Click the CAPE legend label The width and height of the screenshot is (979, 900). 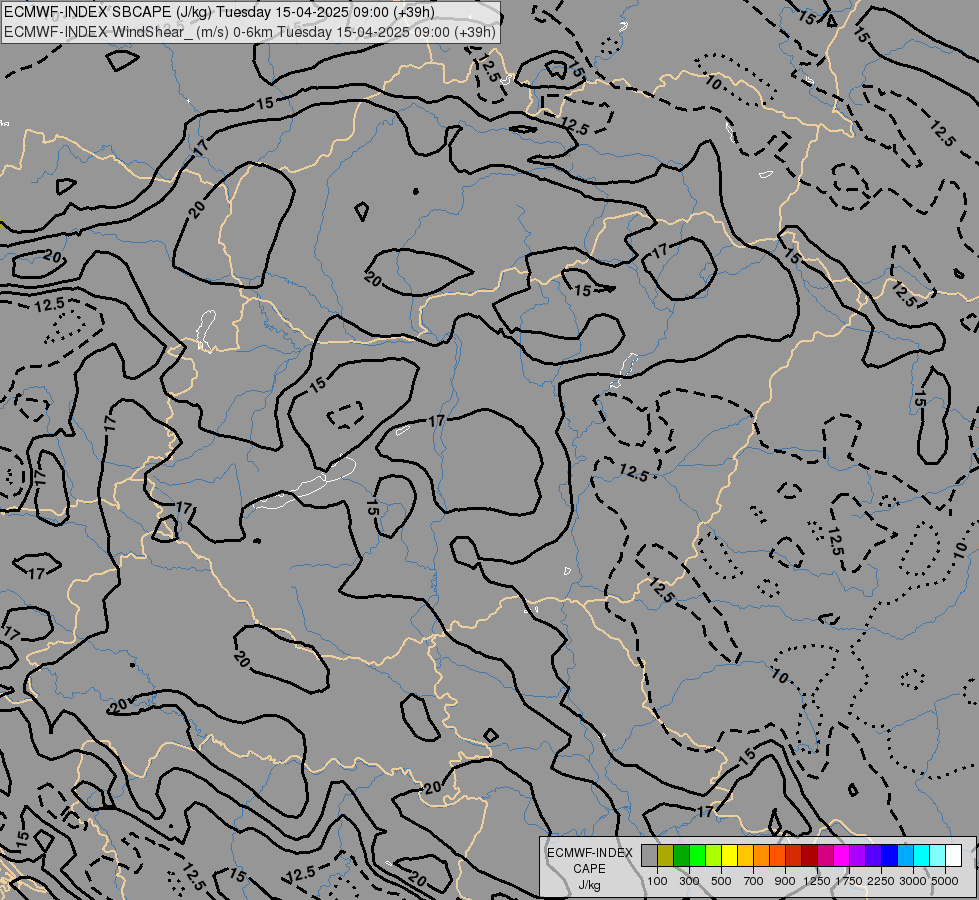pyautogui.click(x=589, y=869)
